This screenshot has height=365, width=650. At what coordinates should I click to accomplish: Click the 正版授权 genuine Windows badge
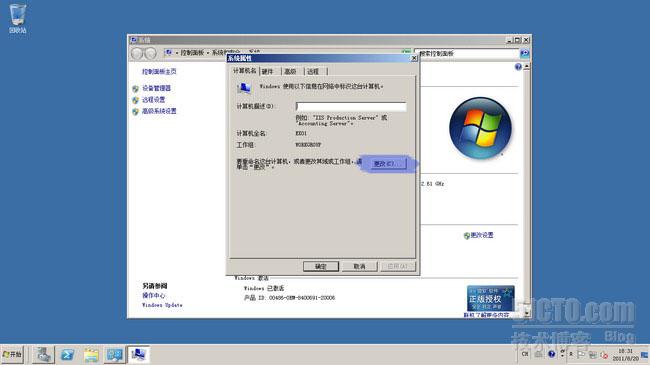[x=490, y=298]
